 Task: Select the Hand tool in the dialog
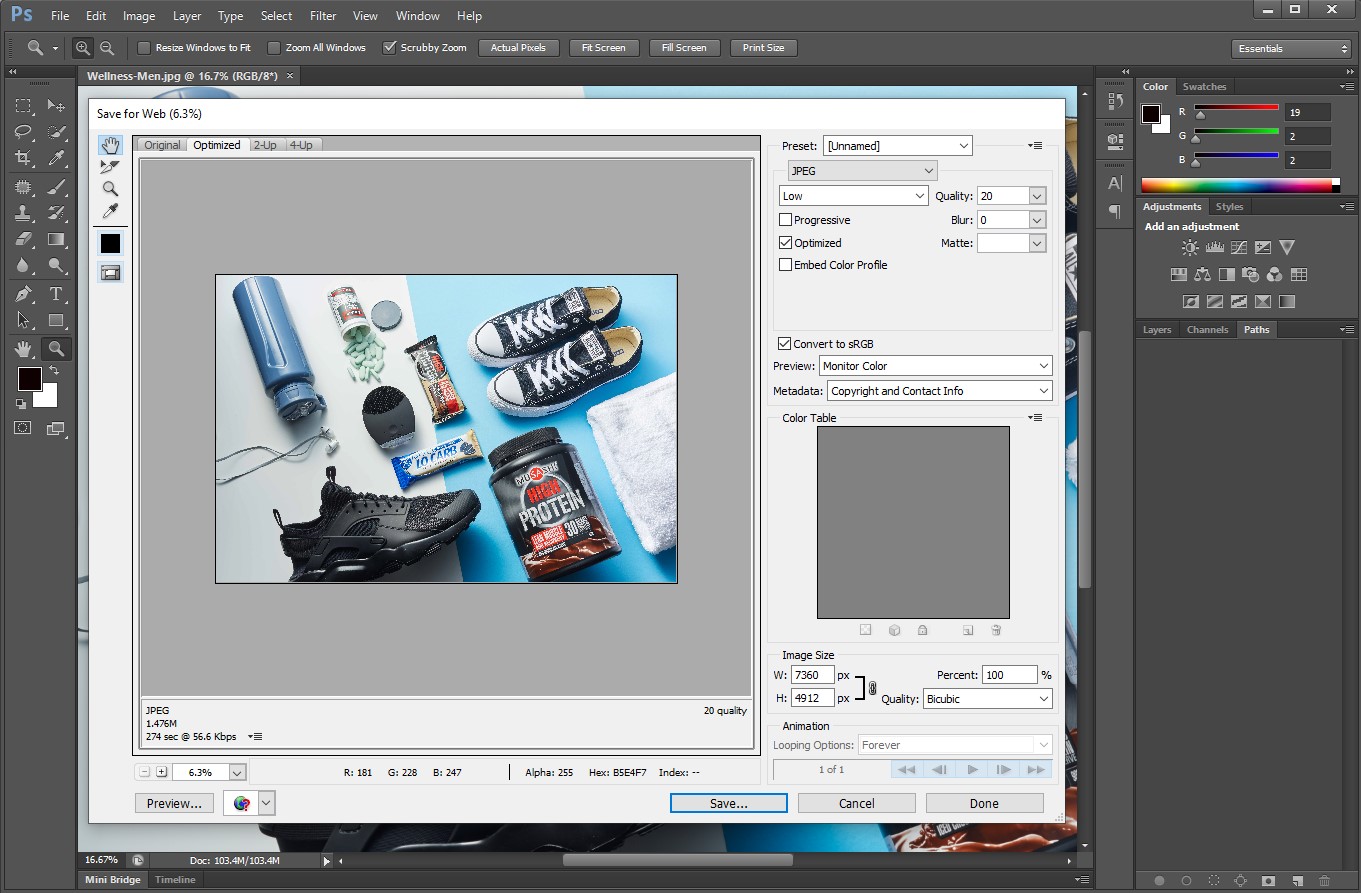coord(110,145)
